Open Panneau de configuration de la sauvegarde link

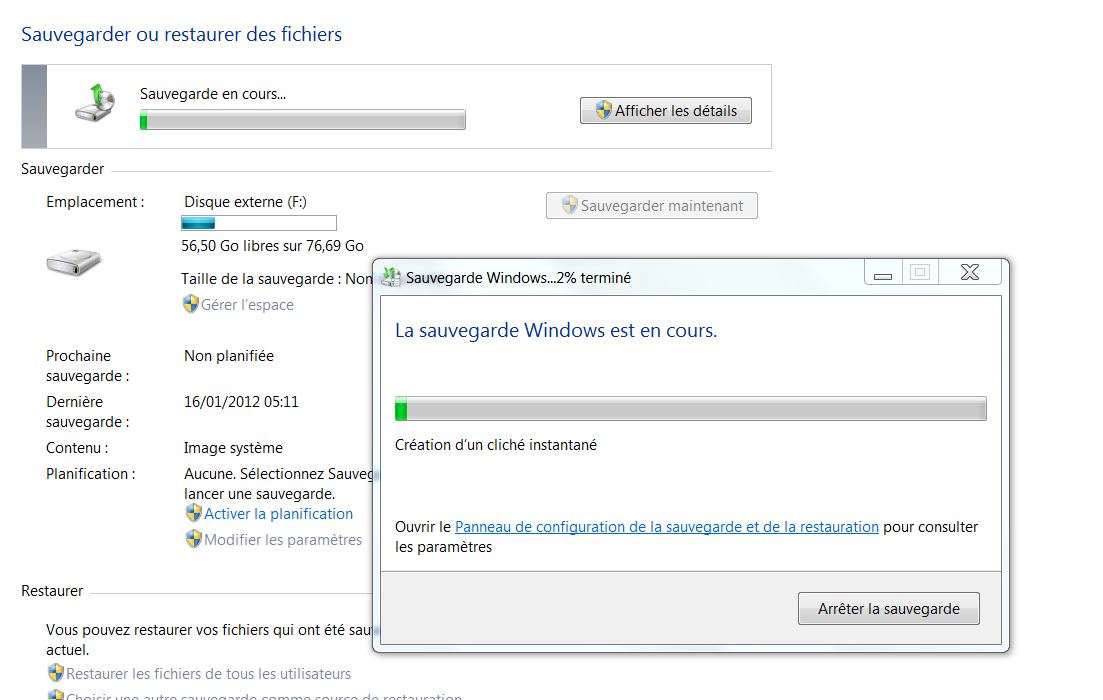667,527
